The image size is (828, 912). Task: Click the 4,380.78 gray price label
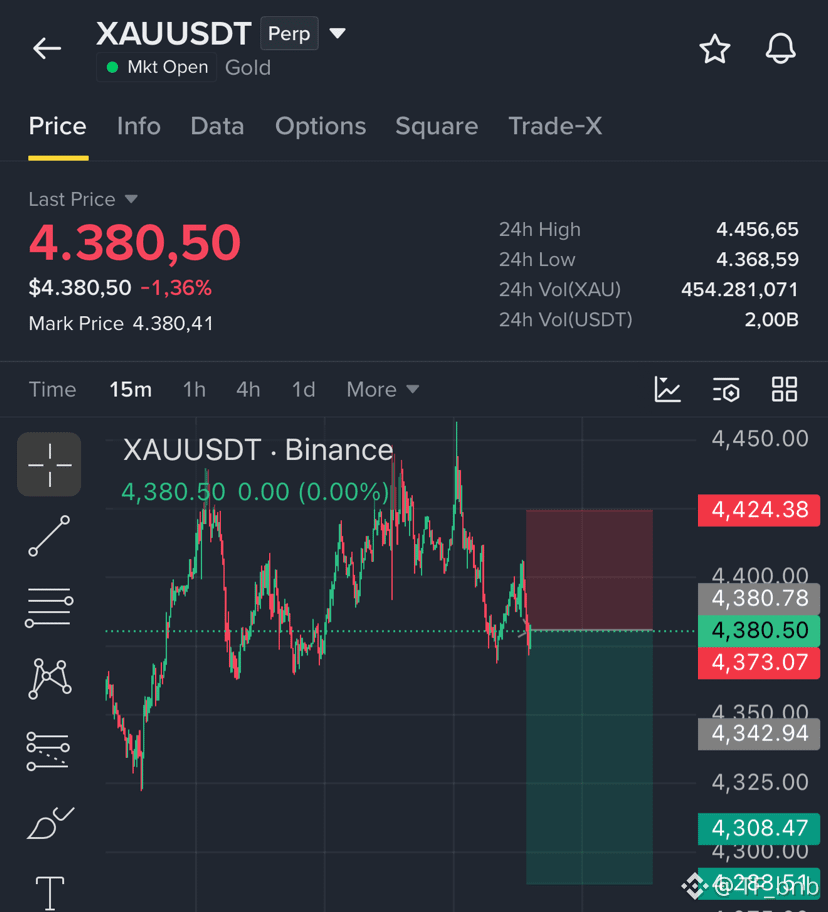click(759, 598)
